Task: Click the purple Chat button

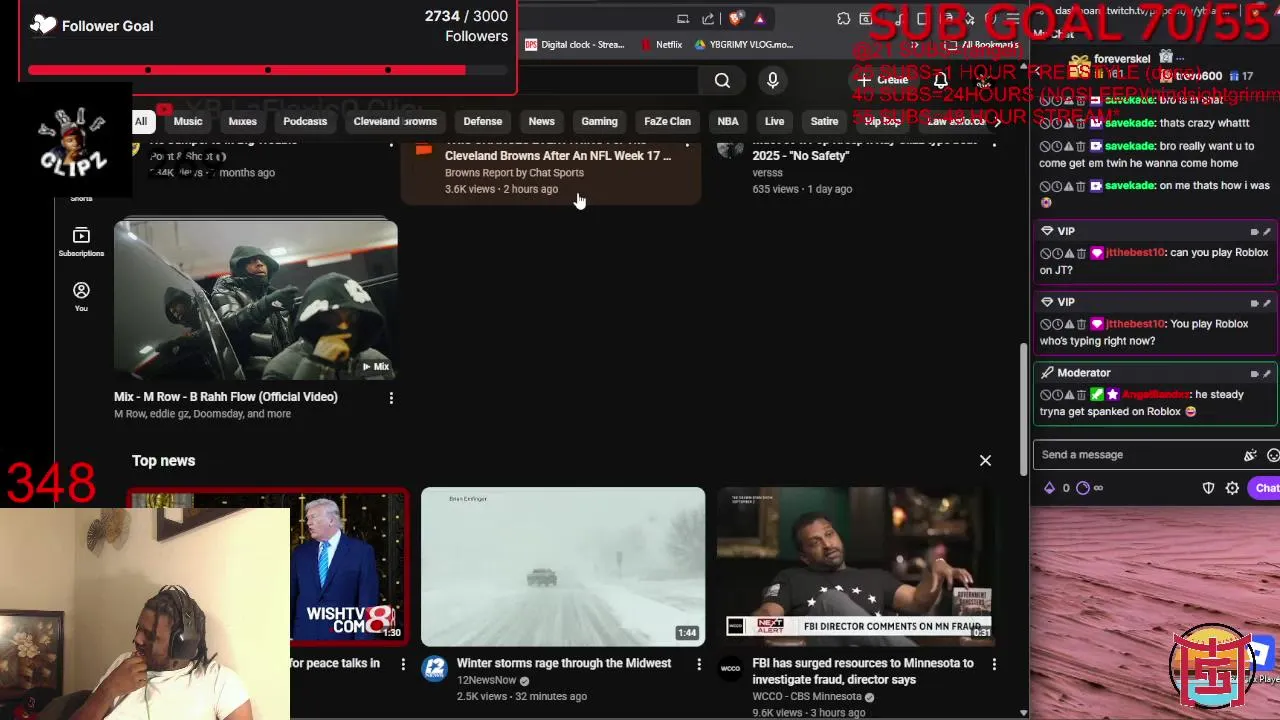Action: (x=1266, y=488)
